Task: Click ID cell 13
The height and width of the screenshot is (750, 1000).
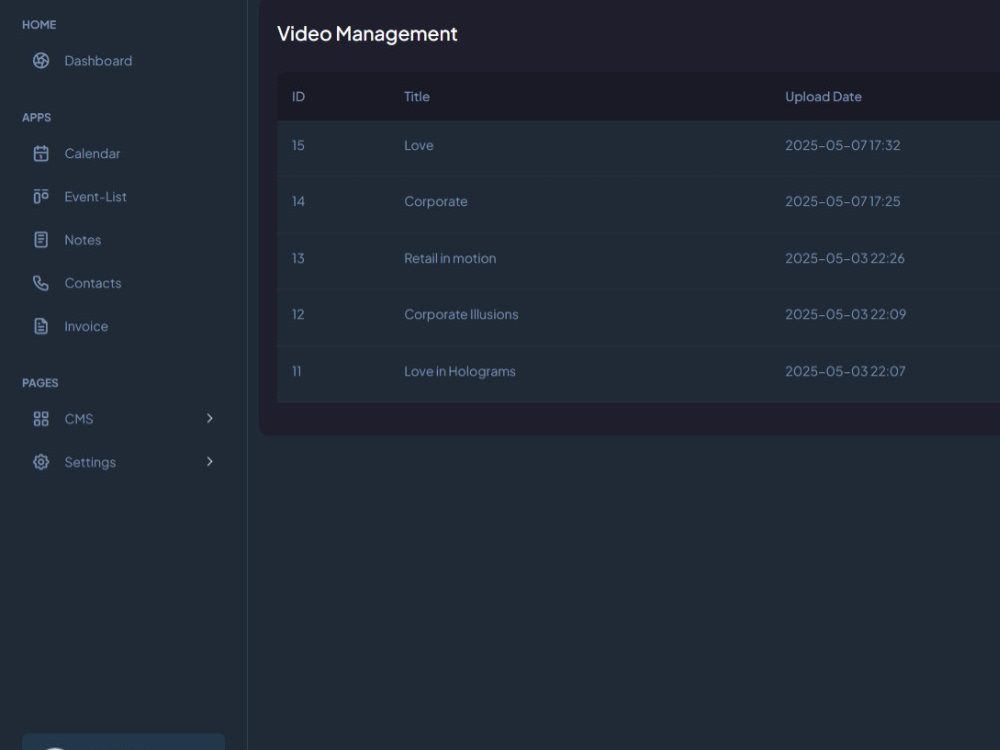Action: point(298,258)
